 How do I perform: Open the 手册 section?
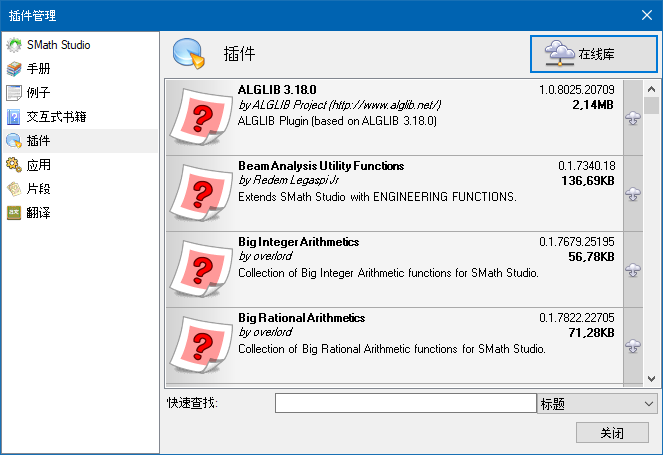tap(80, 69)
